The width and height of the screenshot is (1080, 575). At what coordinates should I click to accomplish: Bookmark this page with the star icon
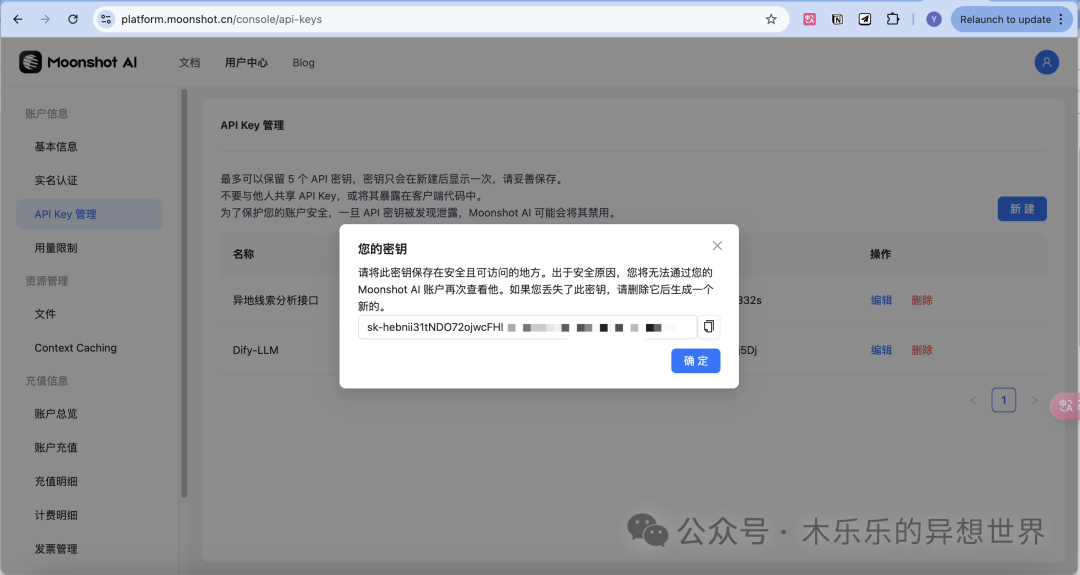(x=771, y=19)
